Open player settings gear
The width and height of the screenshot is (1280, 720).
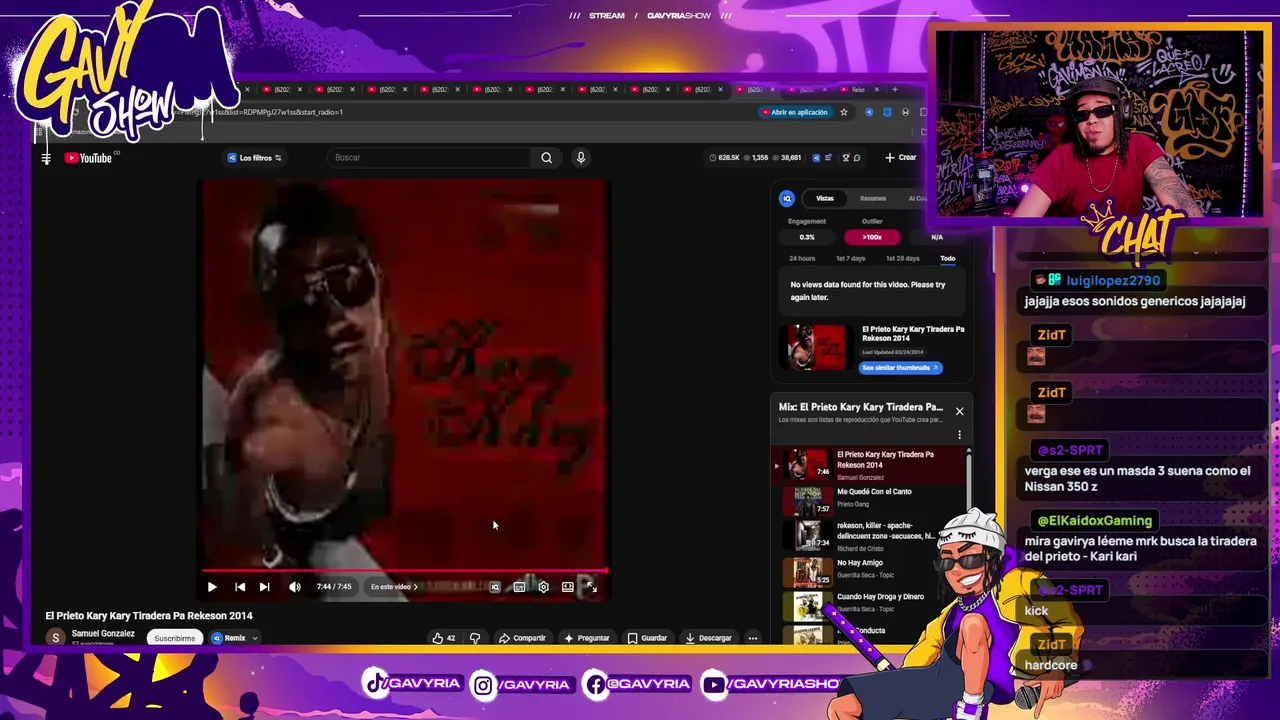coord(543,587)
